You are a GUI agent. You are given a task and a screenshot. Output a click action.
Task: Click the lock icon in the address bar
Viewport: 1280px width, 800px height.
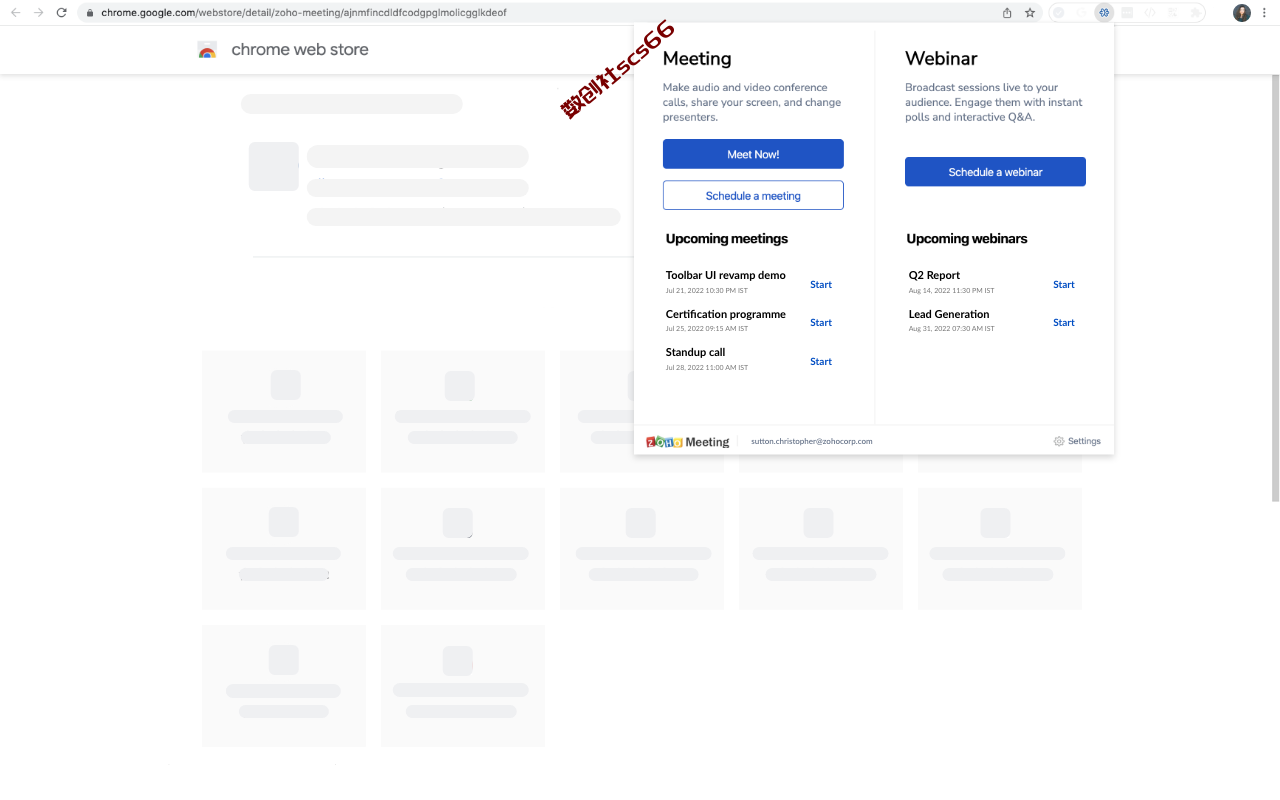(90, 13)
